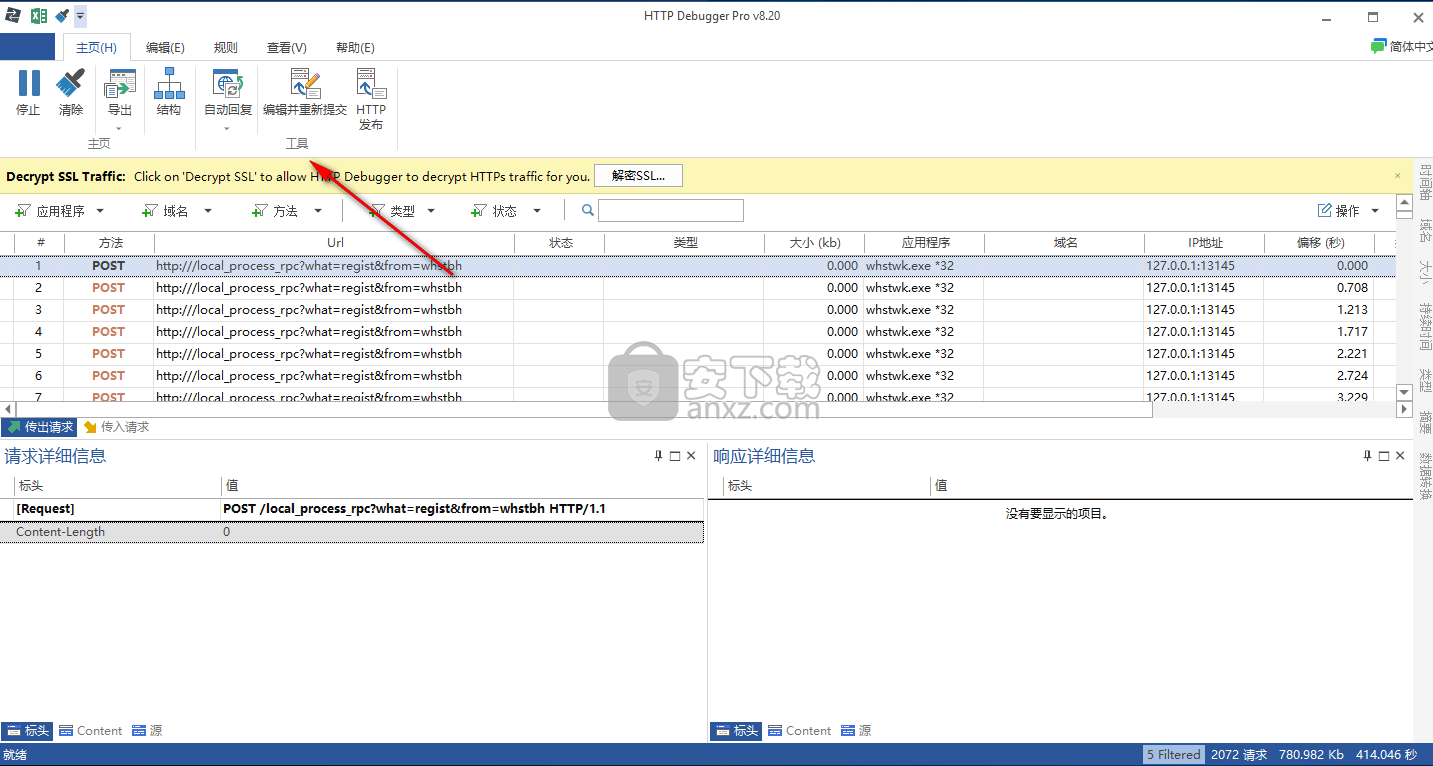
Task: Click the arrows icon in the title bar
Action: [12, 16]
